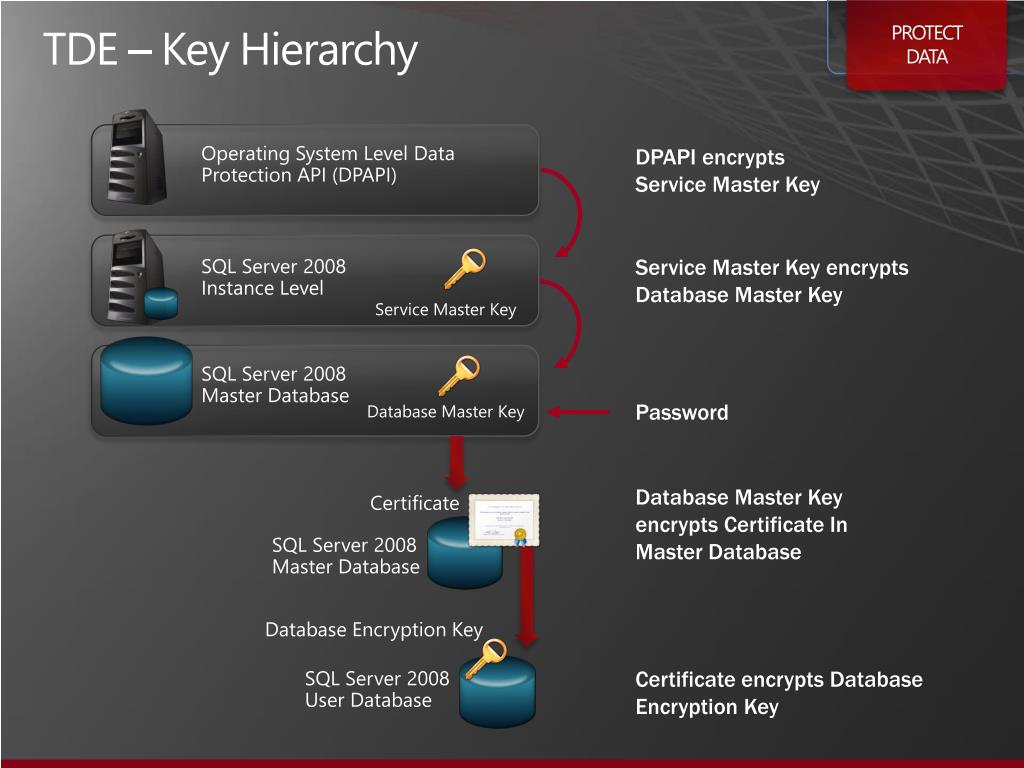The height and width of the screenshot is (768, 1024).
Task: Click the 'Database Master Key' label under key
Action: (445, 412)
